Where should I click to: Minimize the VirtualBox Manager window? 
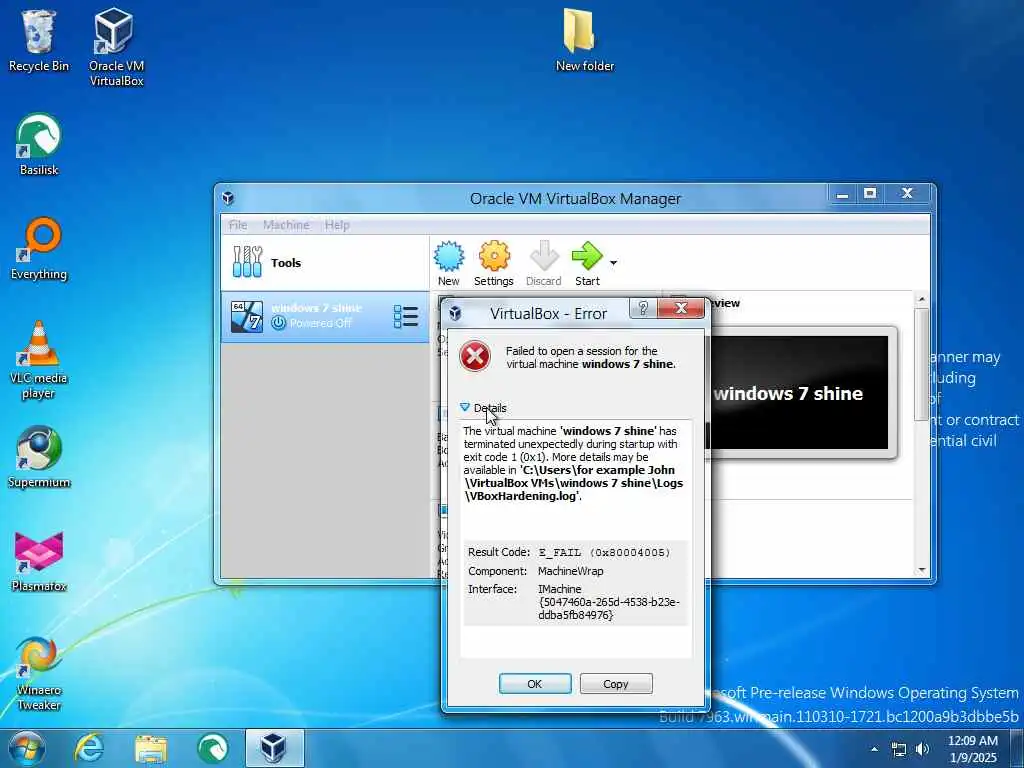click(x=842, y=194)
